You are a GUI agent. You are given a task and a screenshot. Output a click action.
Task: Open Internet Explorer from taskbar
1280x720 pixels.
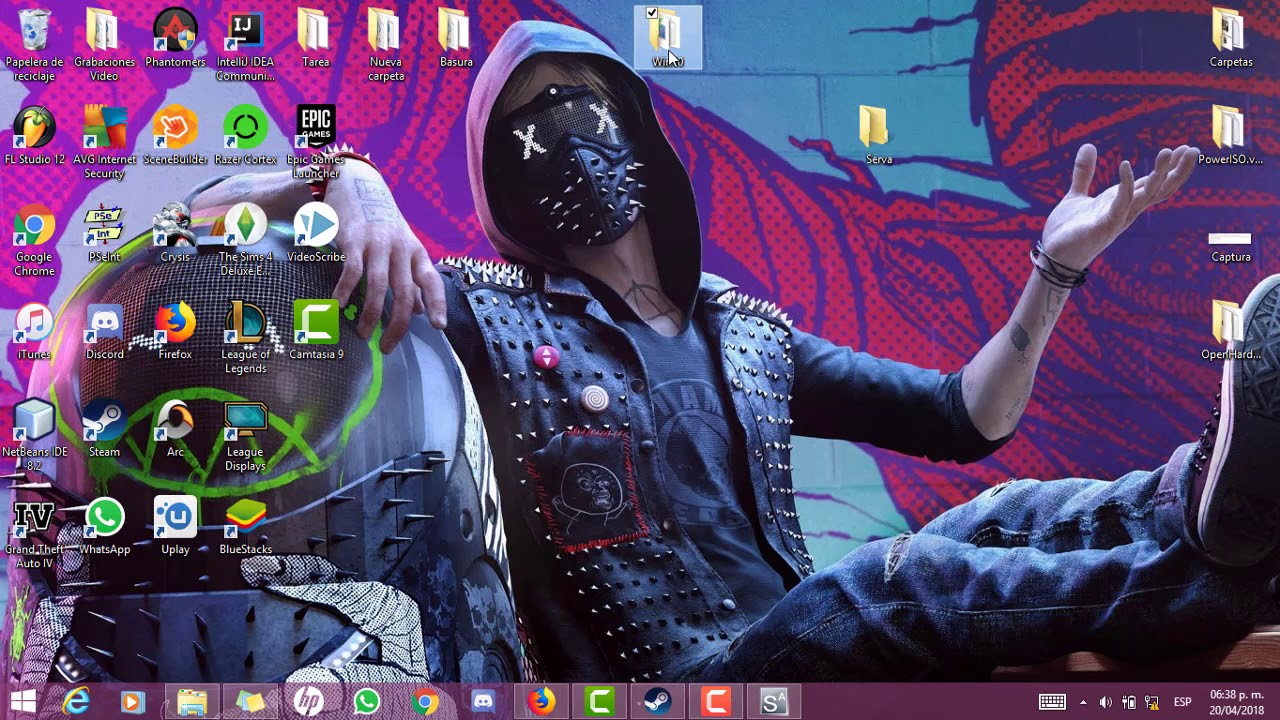(x=76, y=702)
